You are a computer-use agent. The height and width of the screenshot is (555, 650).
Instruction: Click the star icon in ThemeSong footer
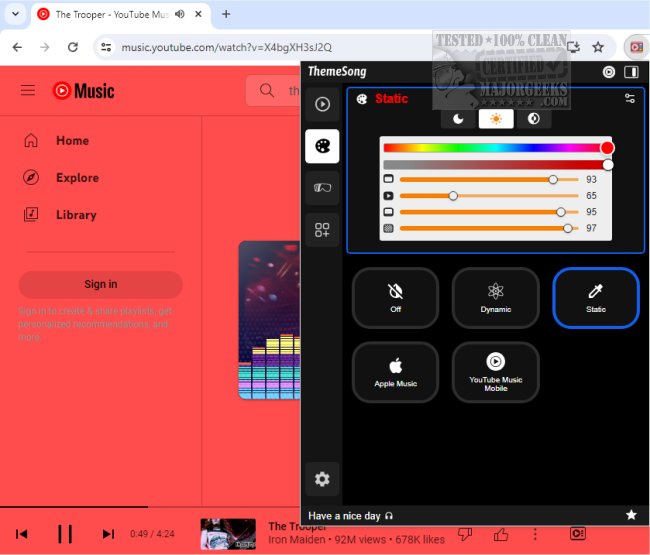tap(631, 515)
